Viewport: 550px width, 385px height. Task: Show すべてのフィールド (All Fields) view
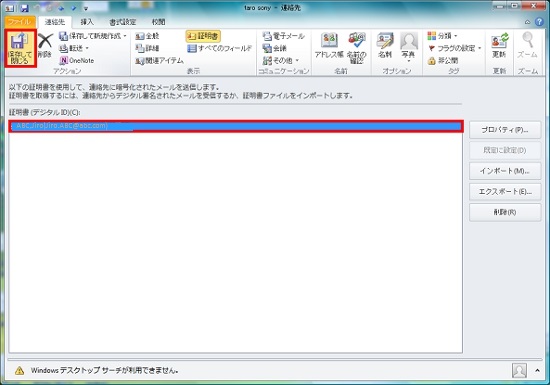tap(220, 48)
